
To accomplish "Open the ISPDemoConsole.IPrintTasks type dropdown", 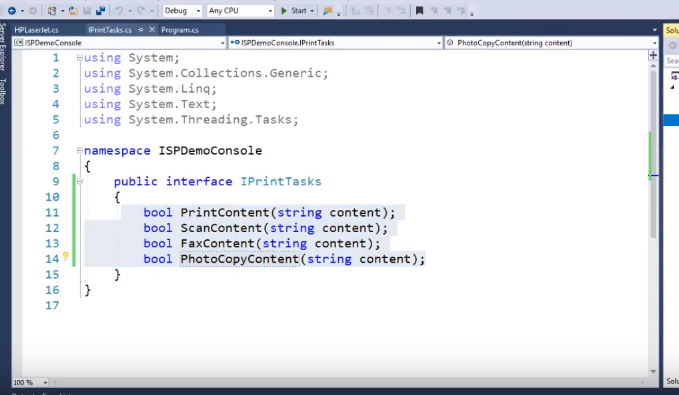I will [335, 42].
